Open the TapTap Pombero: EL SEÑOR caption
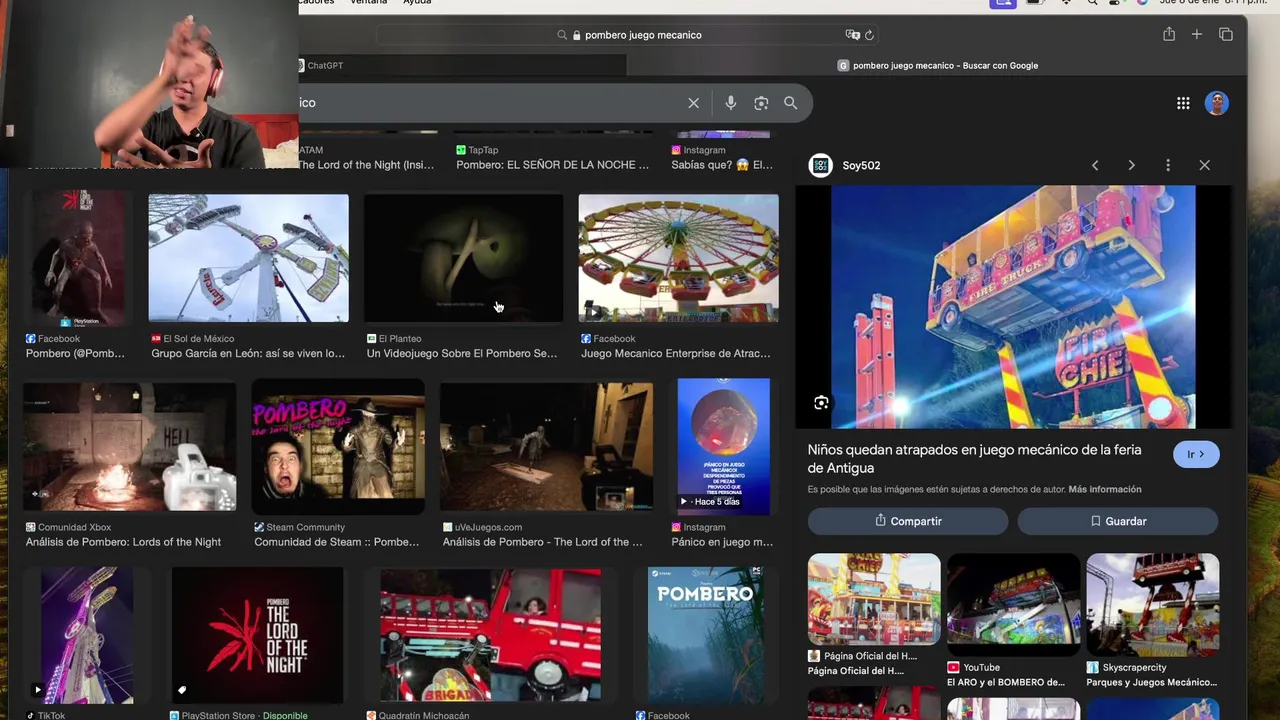1280x720 pixels. (x=552, y=165)
